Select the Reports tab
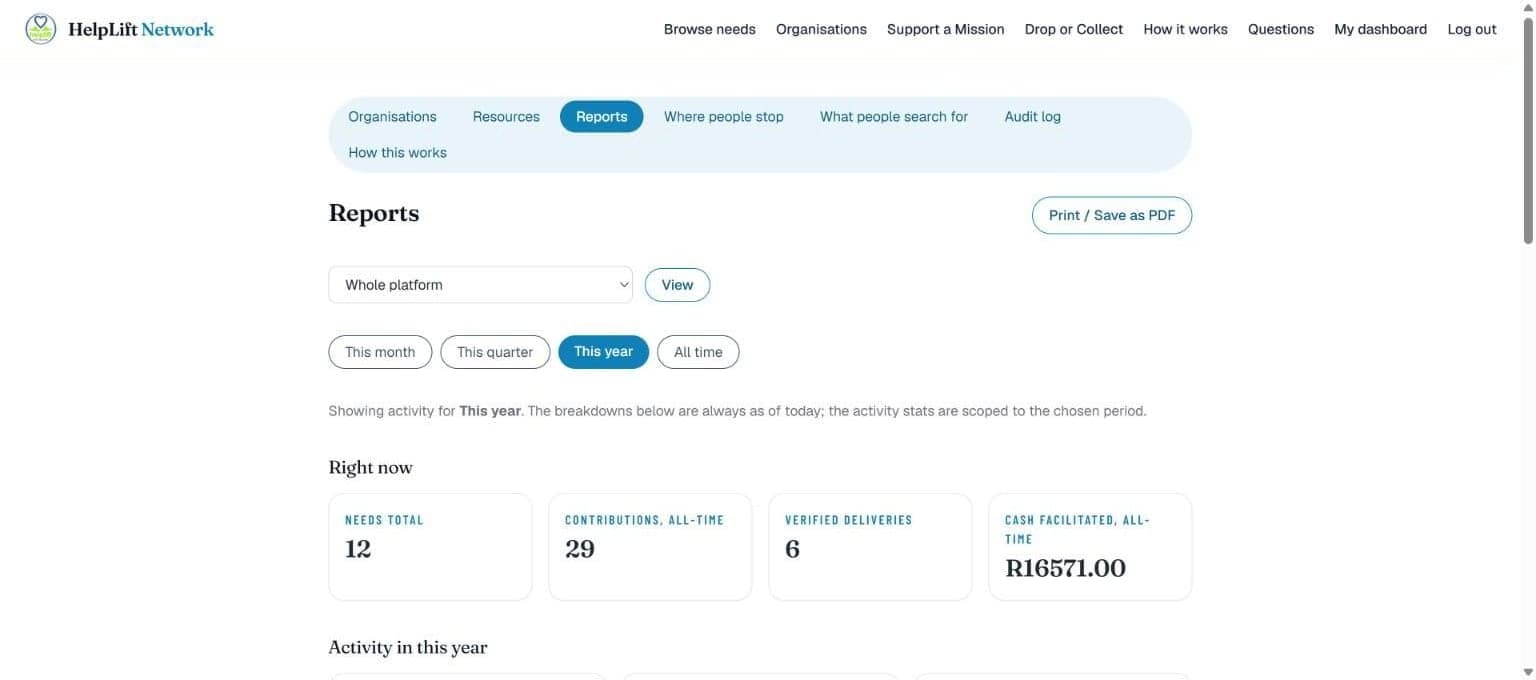This screenshot has height=680, width=1536. point(601,117)
